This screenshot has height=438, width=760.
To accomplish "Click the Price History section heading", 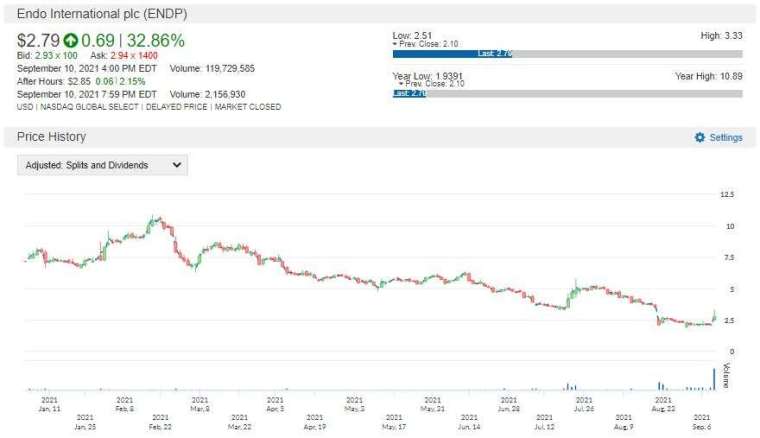I will click(51, 137).
